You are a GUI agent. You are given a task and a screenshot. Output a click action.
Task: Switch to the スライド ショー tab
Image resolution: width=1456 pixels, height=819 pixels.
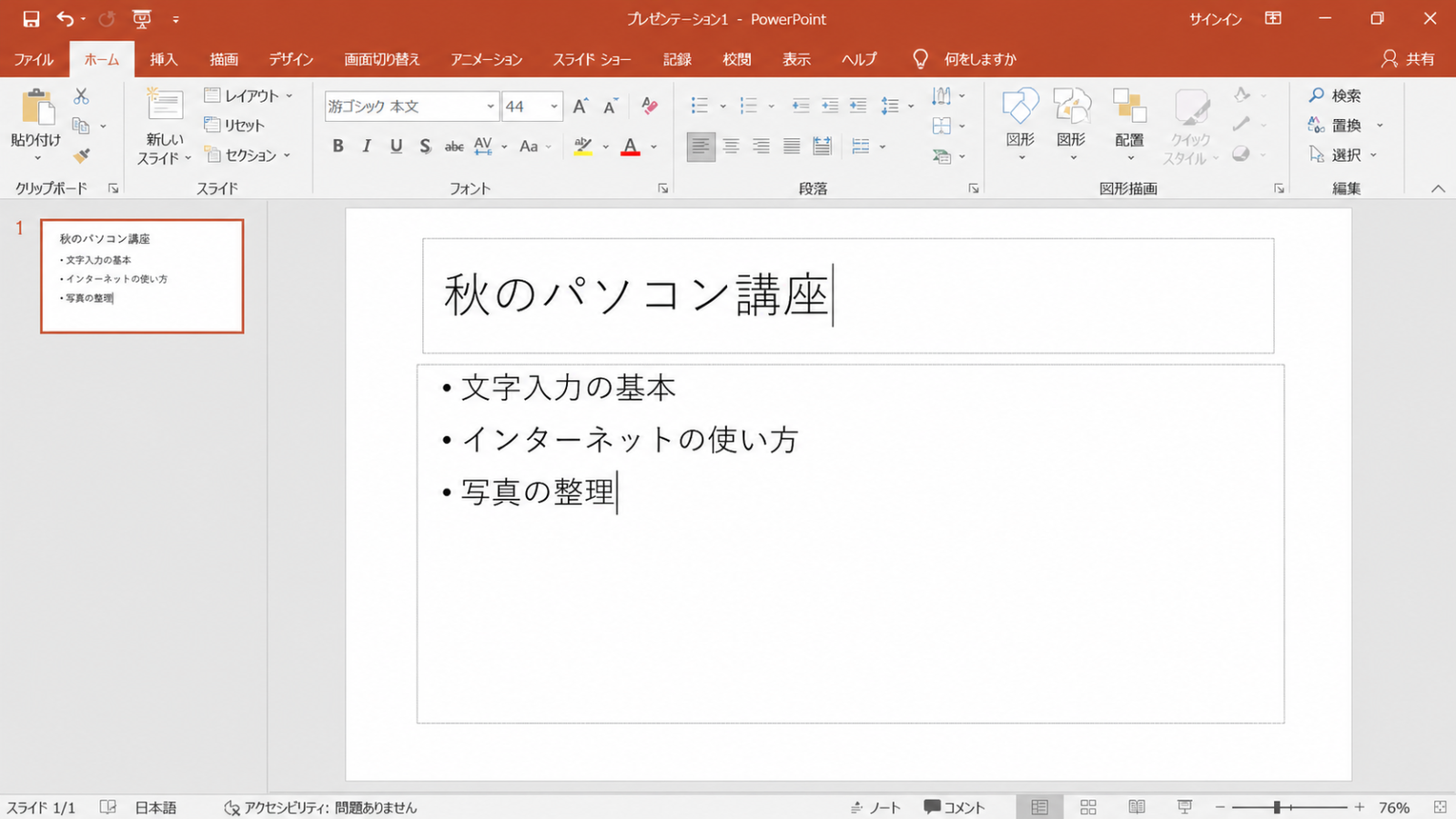tap(592, 59)
